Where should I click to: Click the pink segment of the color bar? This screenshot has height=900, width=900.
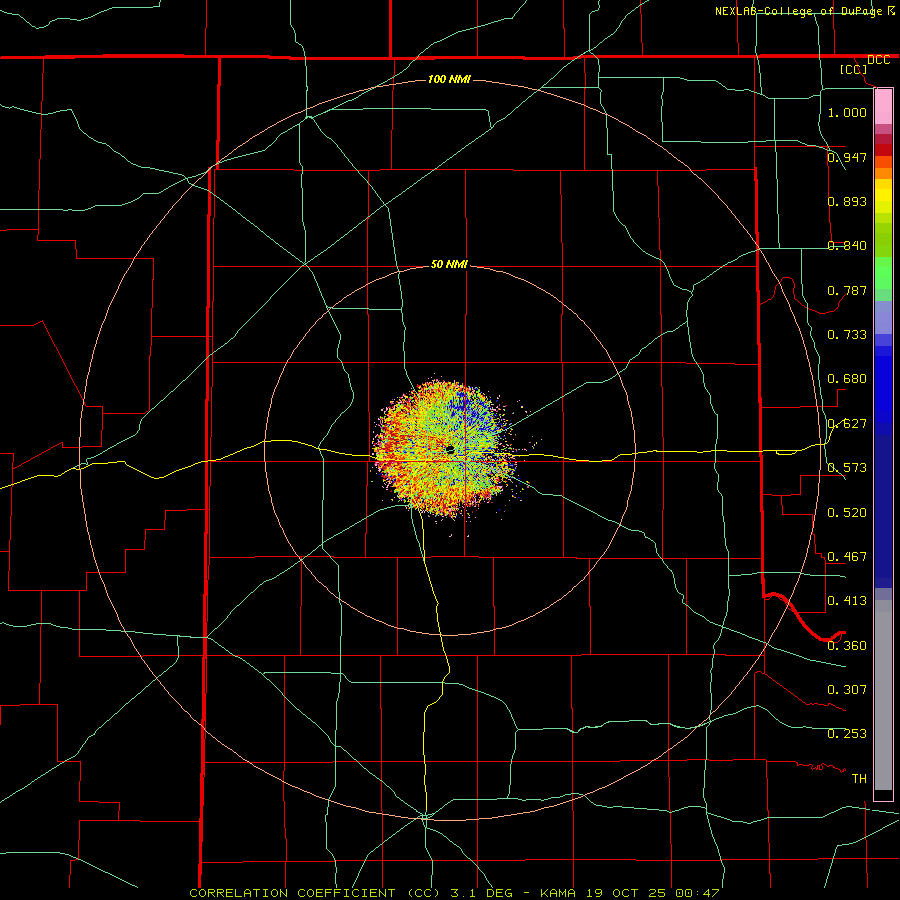(x=883, y=107)
